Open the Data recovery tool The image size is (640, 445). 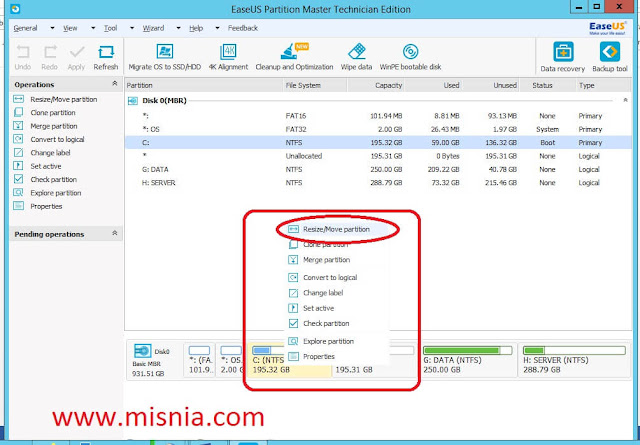(x=562, y=57)
